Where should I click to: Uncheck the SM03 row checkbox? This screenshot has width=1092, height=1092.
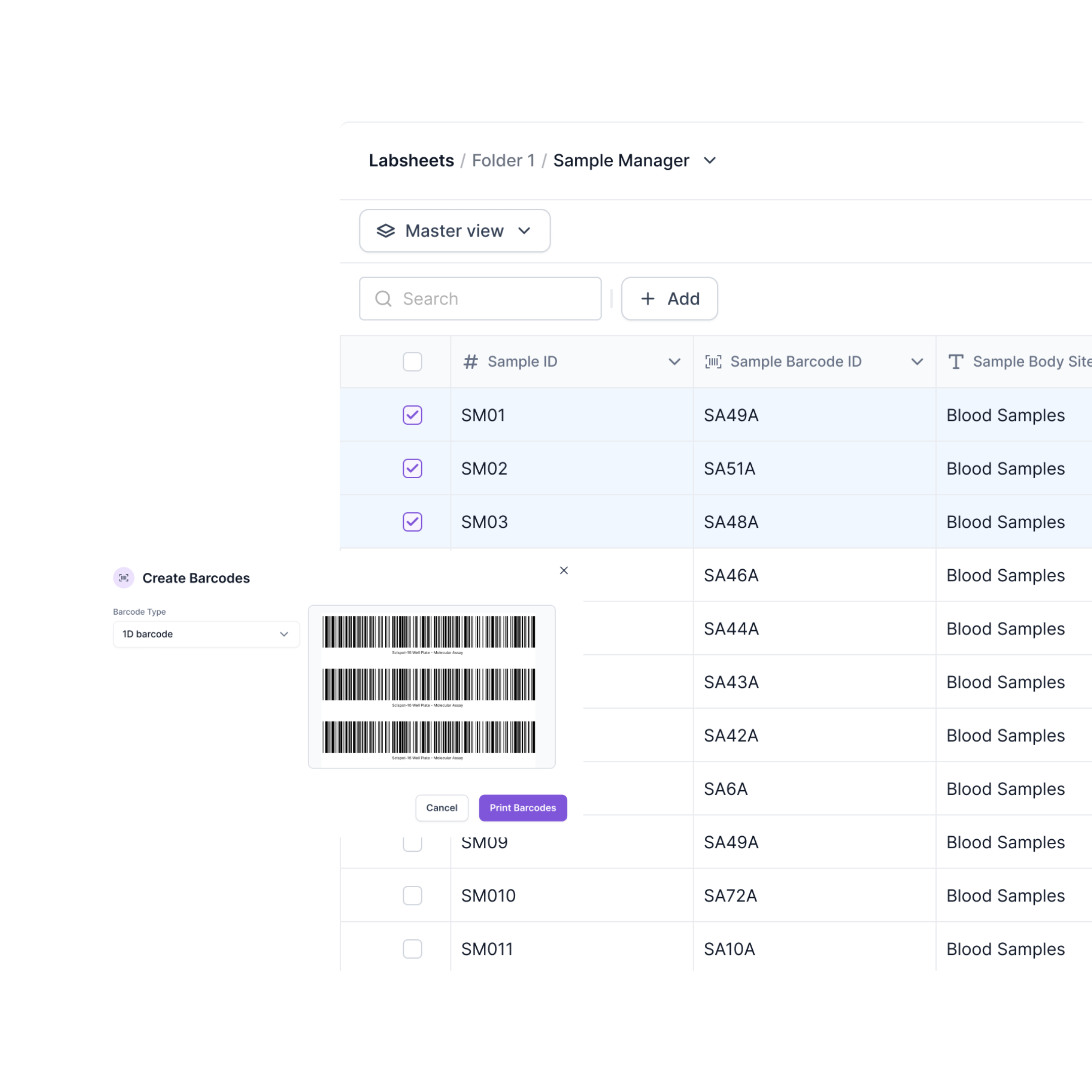pos(412,522)
